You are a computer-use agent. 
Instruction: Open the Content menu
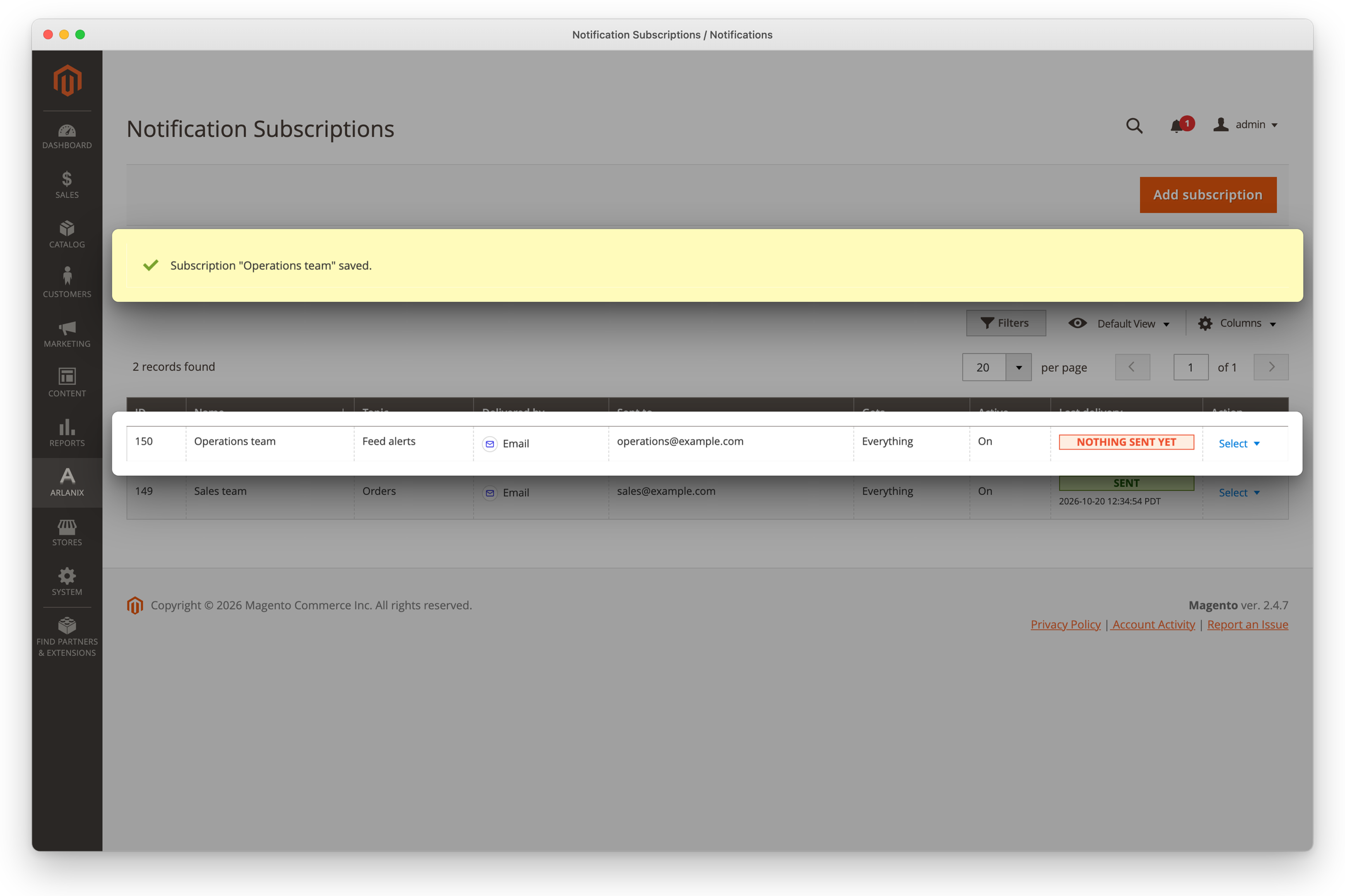pyautogui.click(x=67, y=383)
